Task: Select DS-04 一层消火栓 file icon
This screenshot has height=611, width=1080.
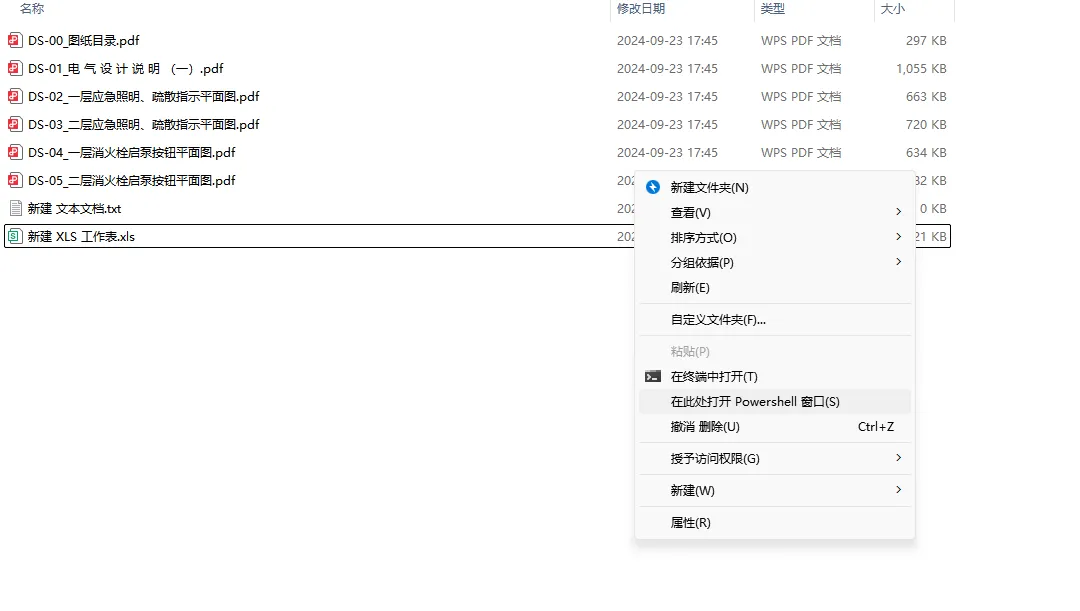Action: pyautogui.click(x=14, y=152)
